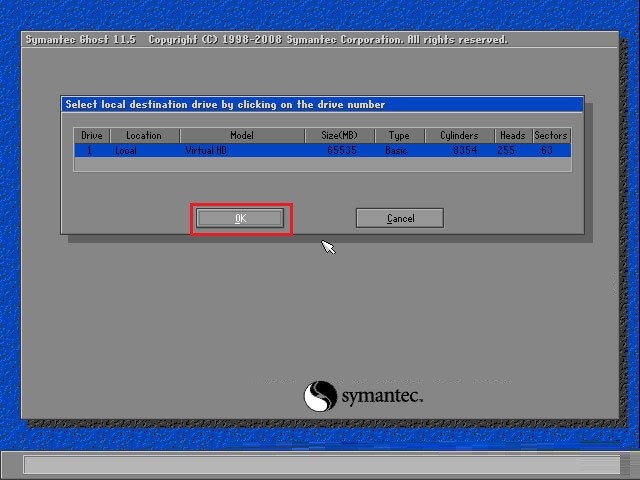This screenshot has height=480, width=640.
Task: Click the empty status bar at bottom
Action: (320, 465)
